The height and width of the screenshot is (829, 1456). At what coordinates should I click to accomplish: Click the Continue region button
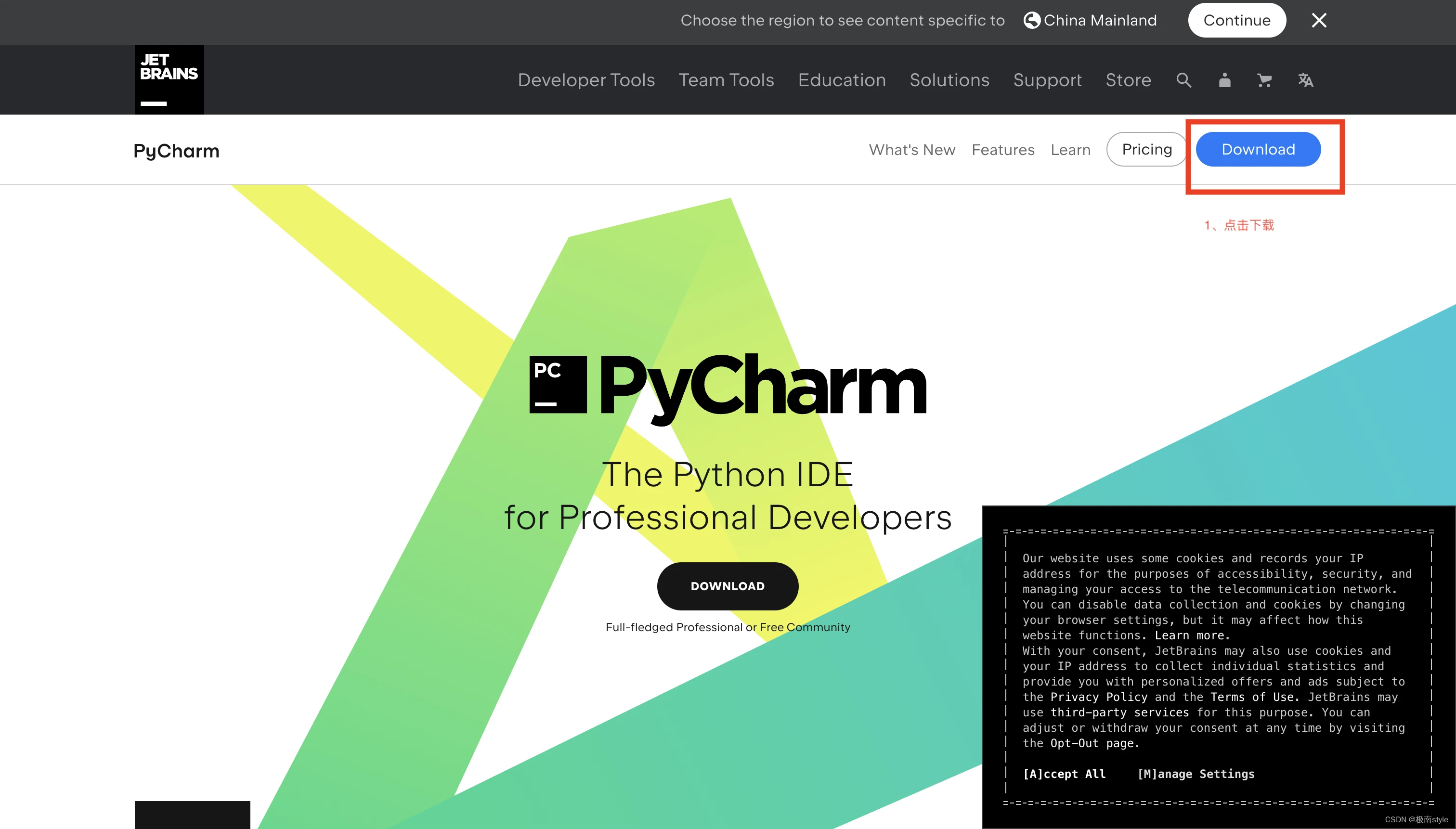[1237, 21]
